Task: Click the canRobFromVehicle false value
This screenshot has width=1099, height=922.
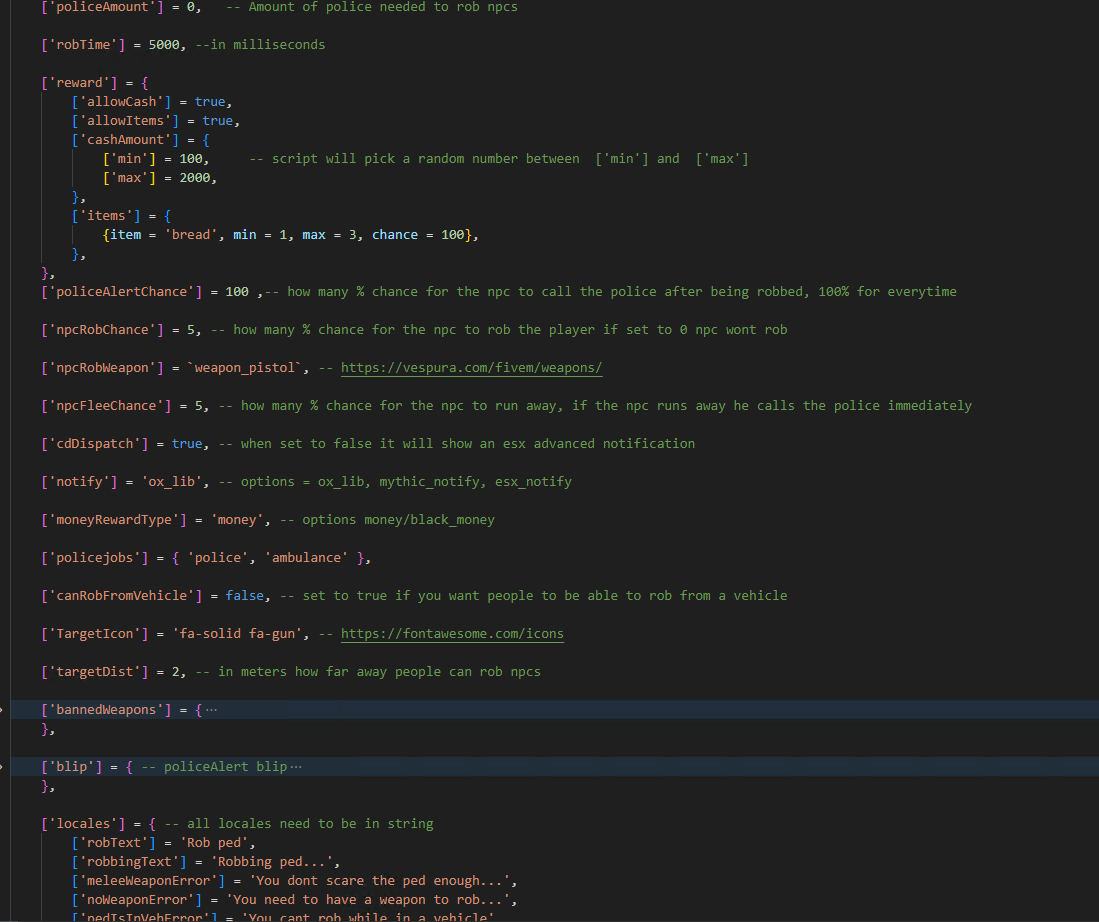Action: point(245,595)
